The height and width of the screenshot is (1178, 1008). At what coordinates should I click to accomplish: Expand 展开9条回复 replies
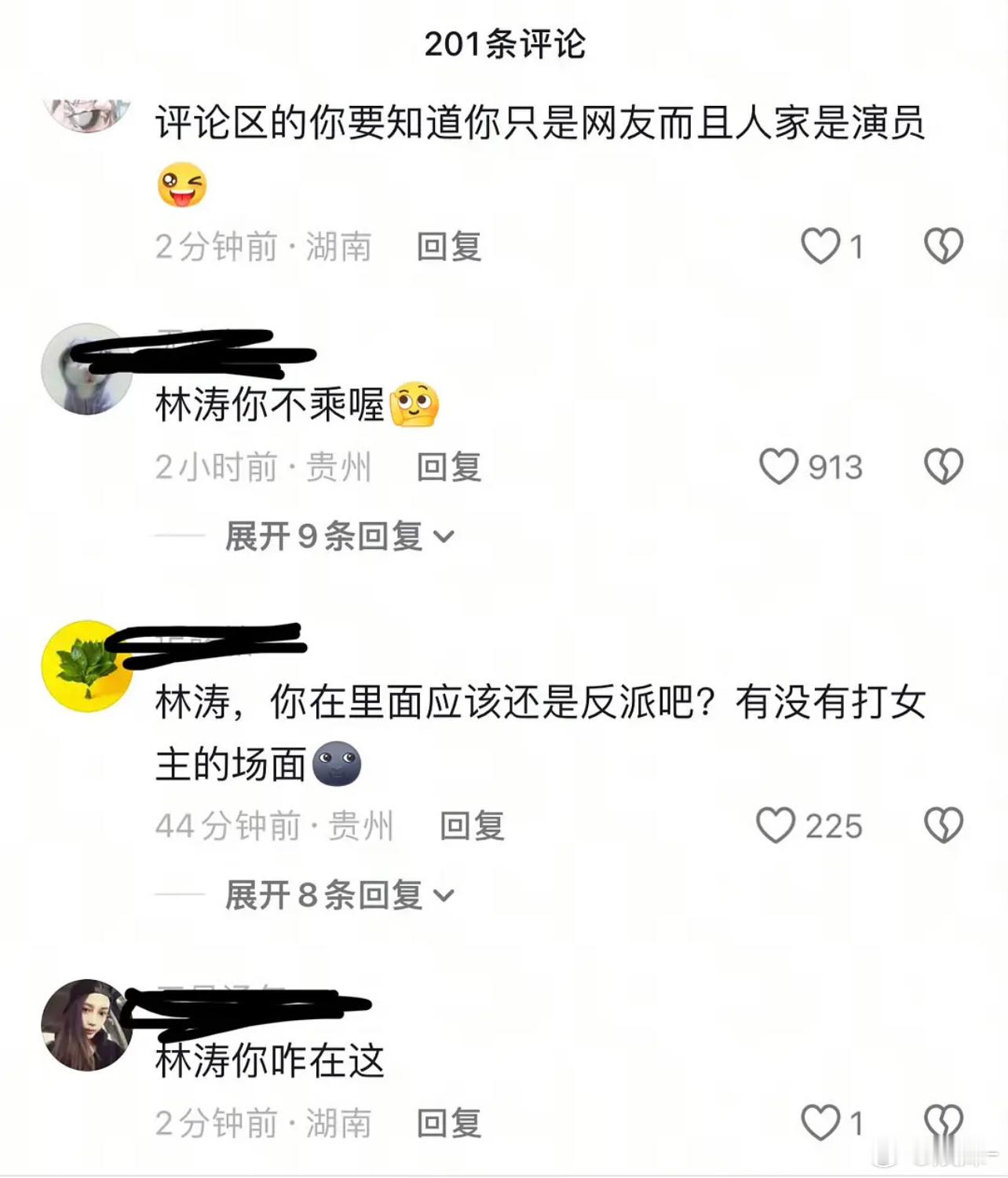[x=340, y=536]
